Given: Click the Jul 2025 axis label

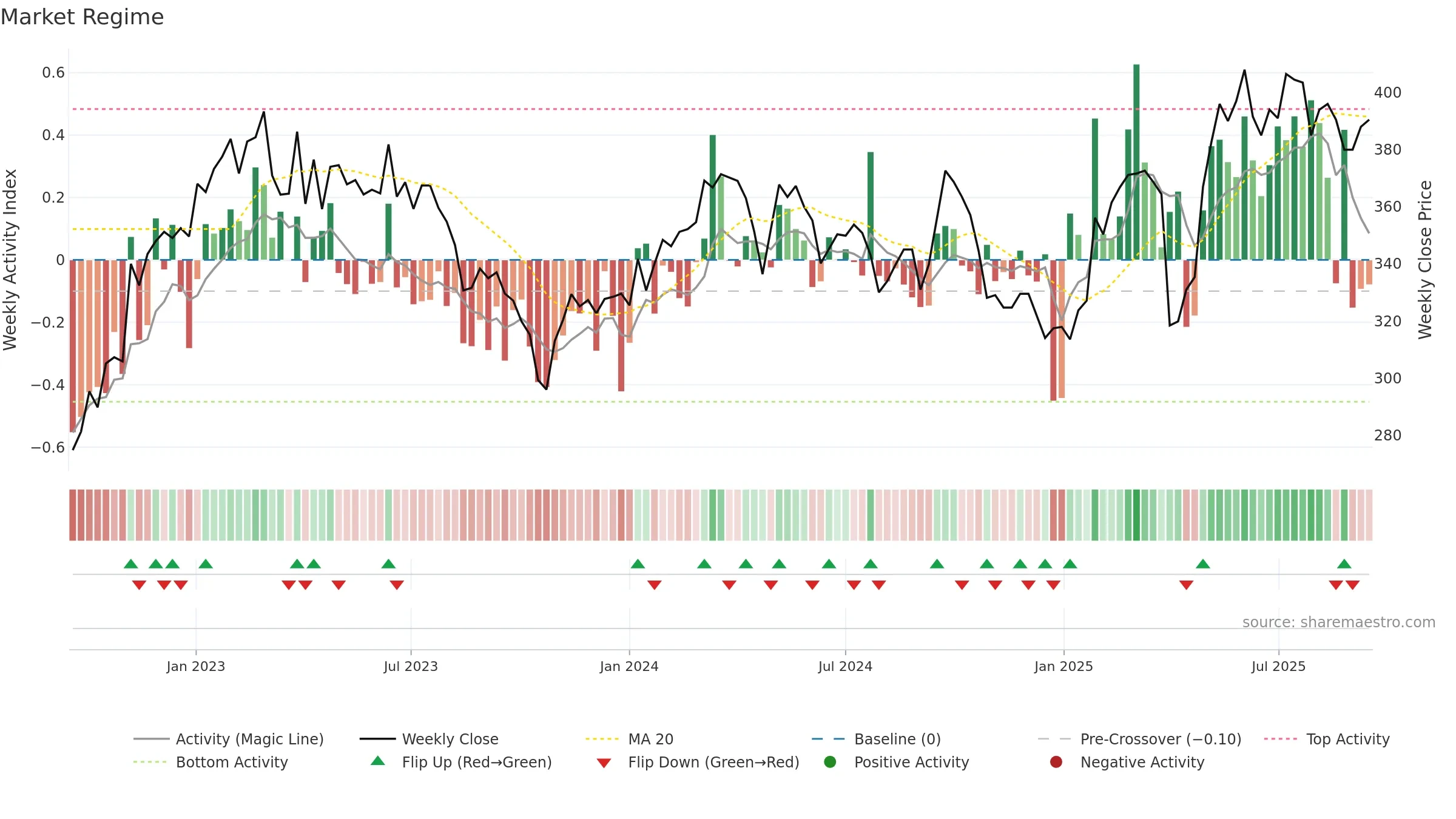Looking at the screenshot, I should click(1278, 666).
